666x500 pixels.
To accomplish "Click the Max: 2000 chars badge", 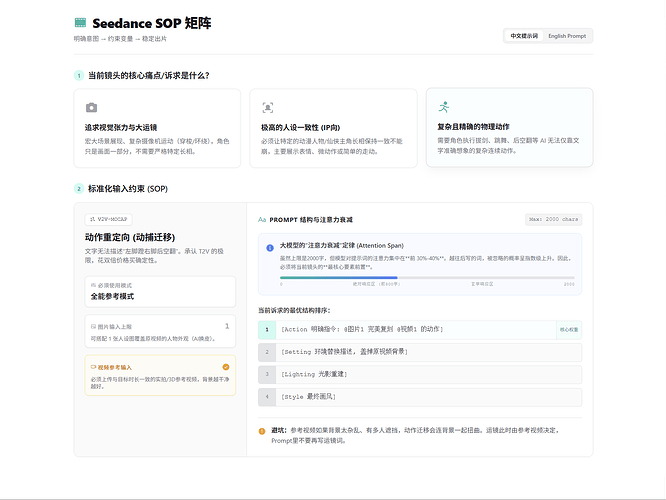I will [x=553, y=220].
